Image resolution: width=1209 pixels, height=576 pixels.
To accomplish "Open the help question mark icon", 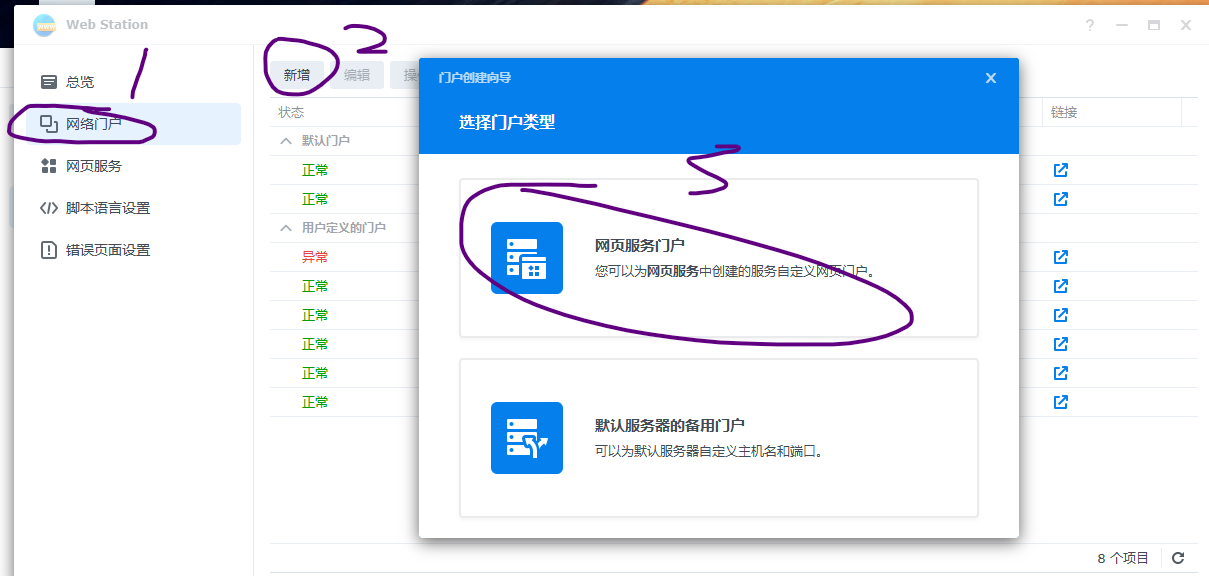I will coord(1090,25).
